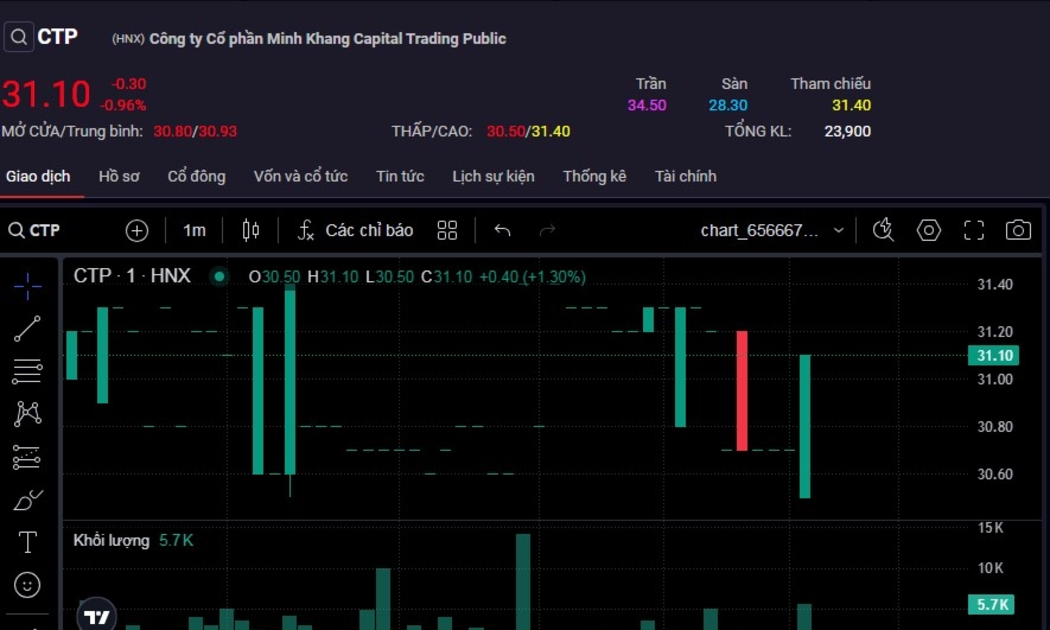Viewport: 1050px width, 630px height.
Task: Toggle fullscreen chart mode
Action: (974, 231)
